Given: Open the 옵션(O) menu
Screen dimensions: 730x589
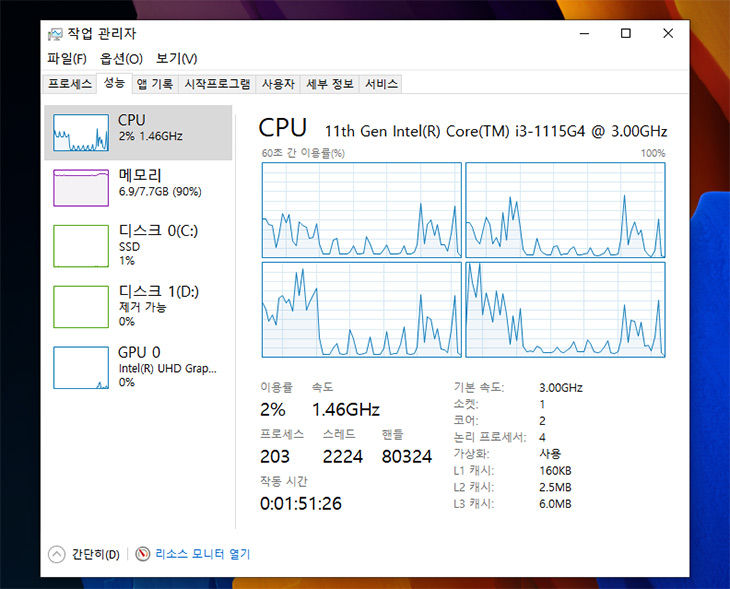Looking at the screenshot, I should pos(121,59).
